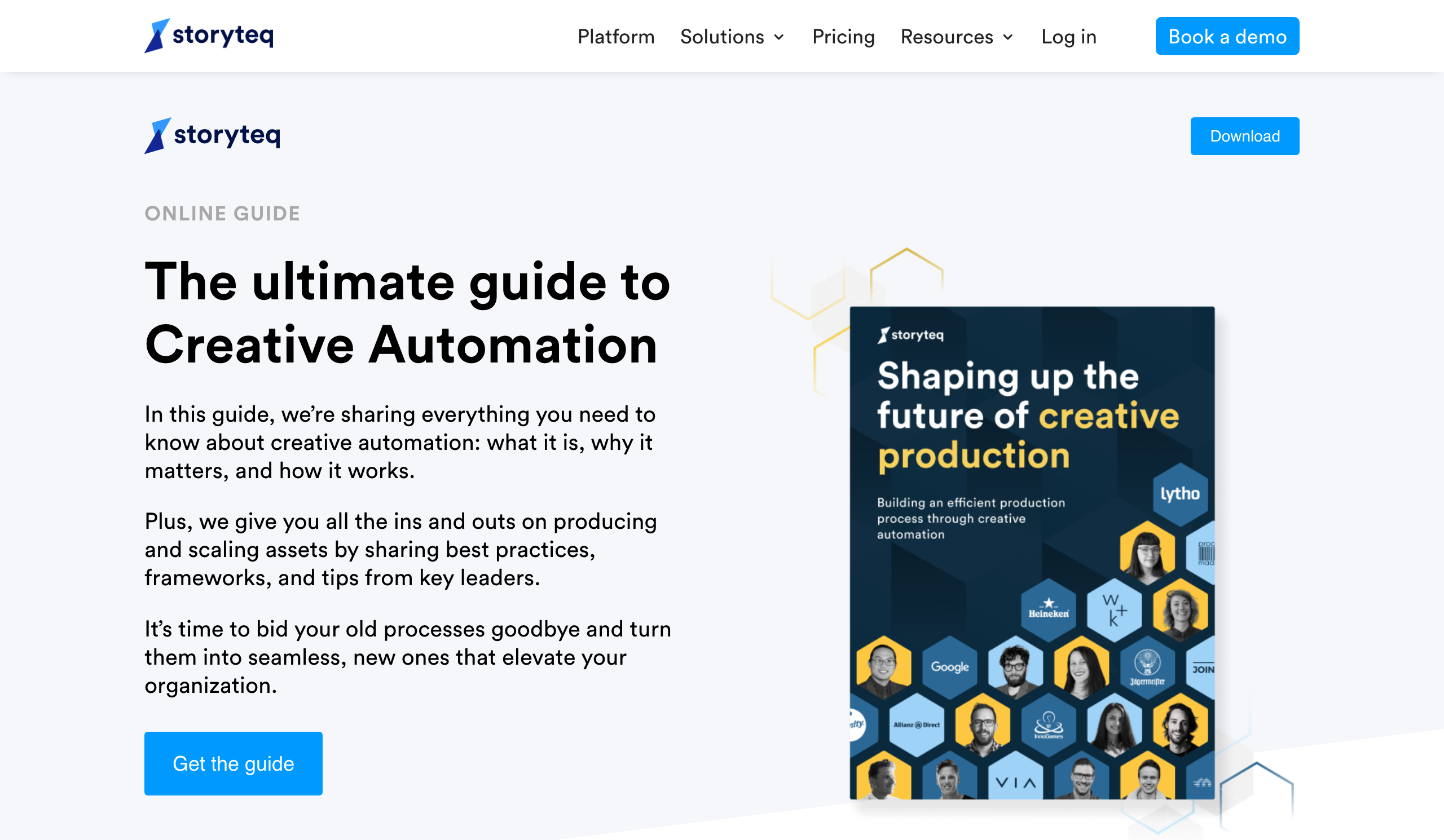This screenshot has width=1444, height=840.
Task: Click the storyteq logo above the Online Guide label
Action: click(213, 136)
